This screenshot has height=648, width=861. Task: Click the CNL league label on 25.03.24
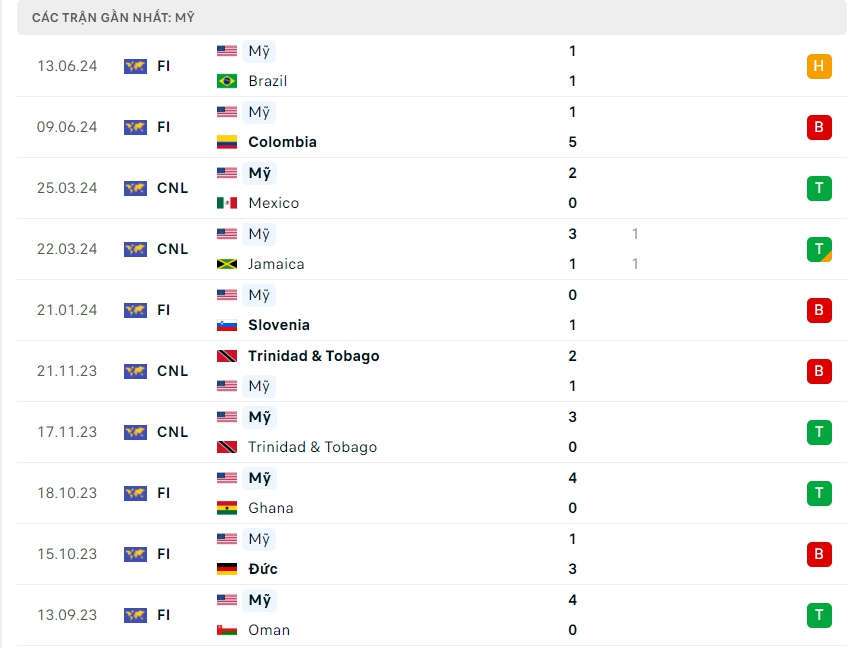tap(172, 188)
